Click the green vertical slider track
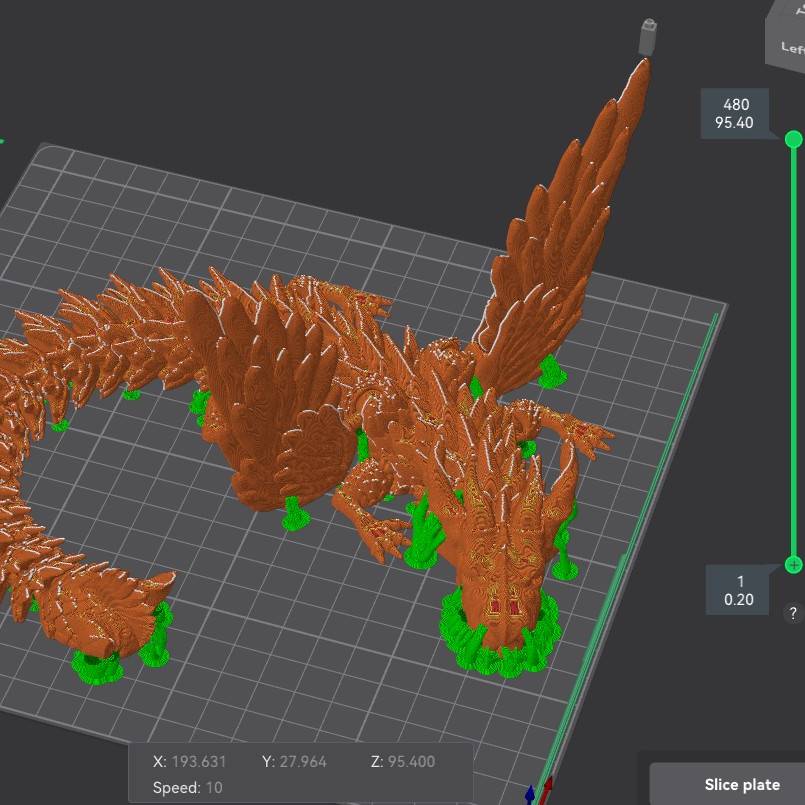805x805 pixels. 792,350
